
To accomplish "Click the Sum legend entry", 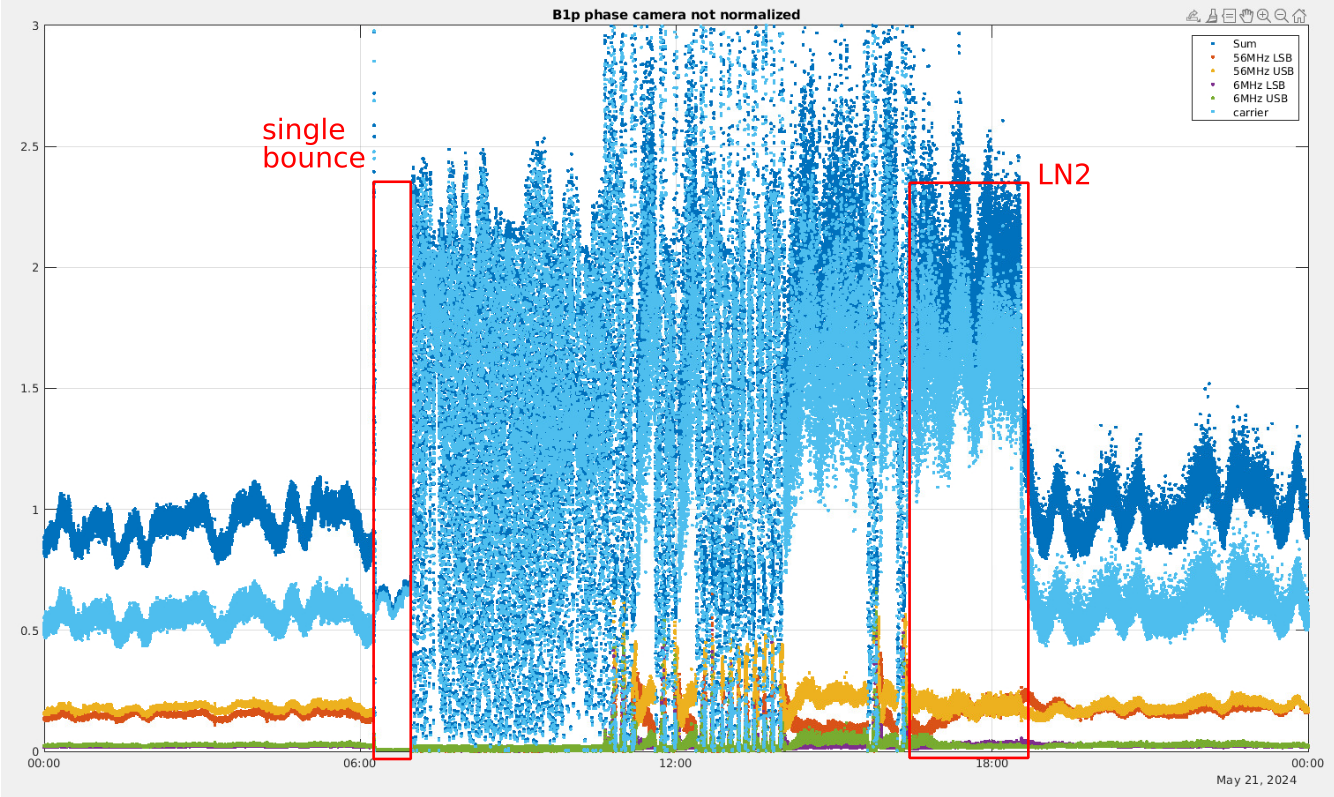I will (x=1244, y=44).
